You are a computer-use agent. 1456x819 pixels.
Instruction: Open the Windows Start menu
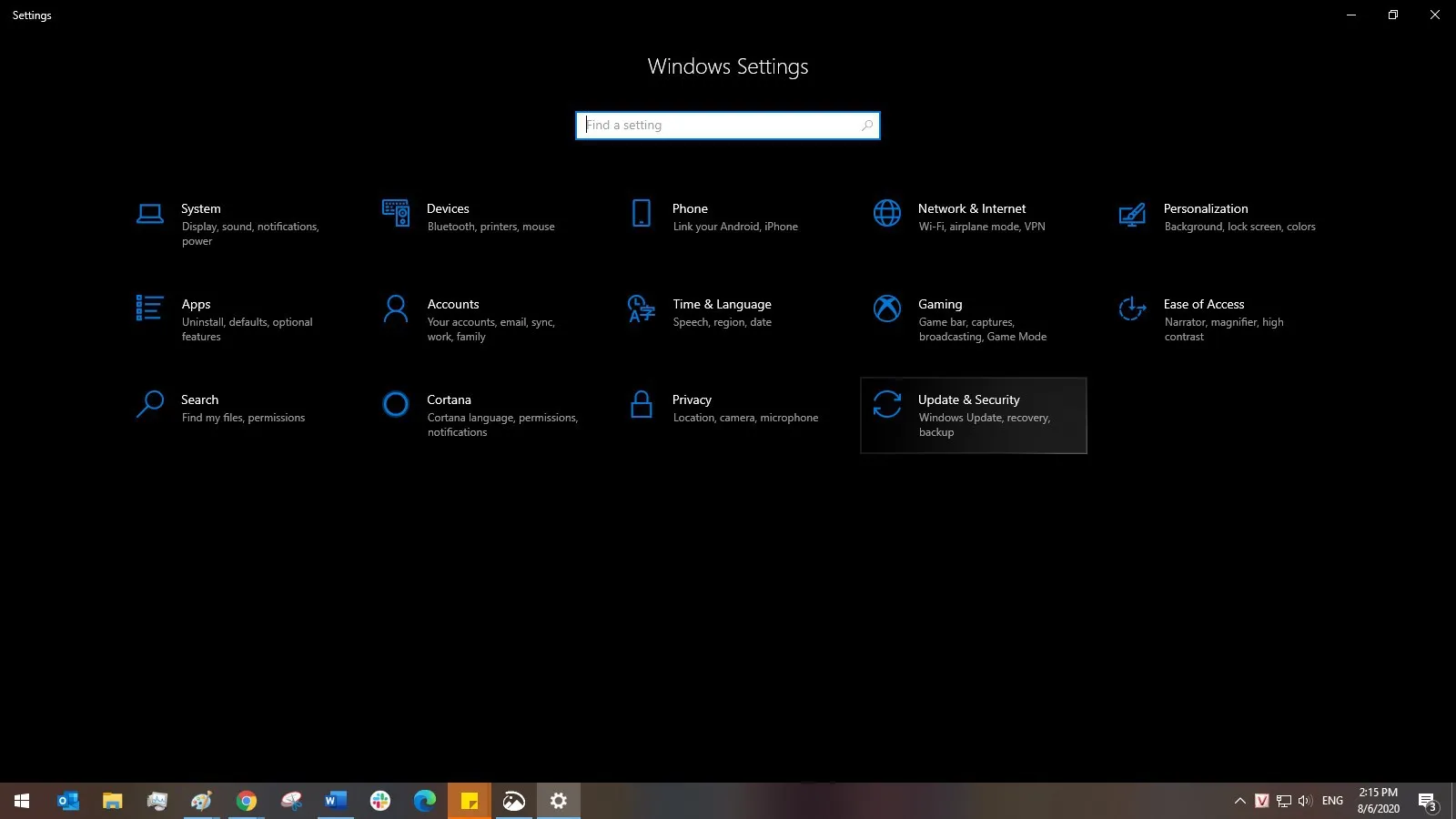point(22,801)
